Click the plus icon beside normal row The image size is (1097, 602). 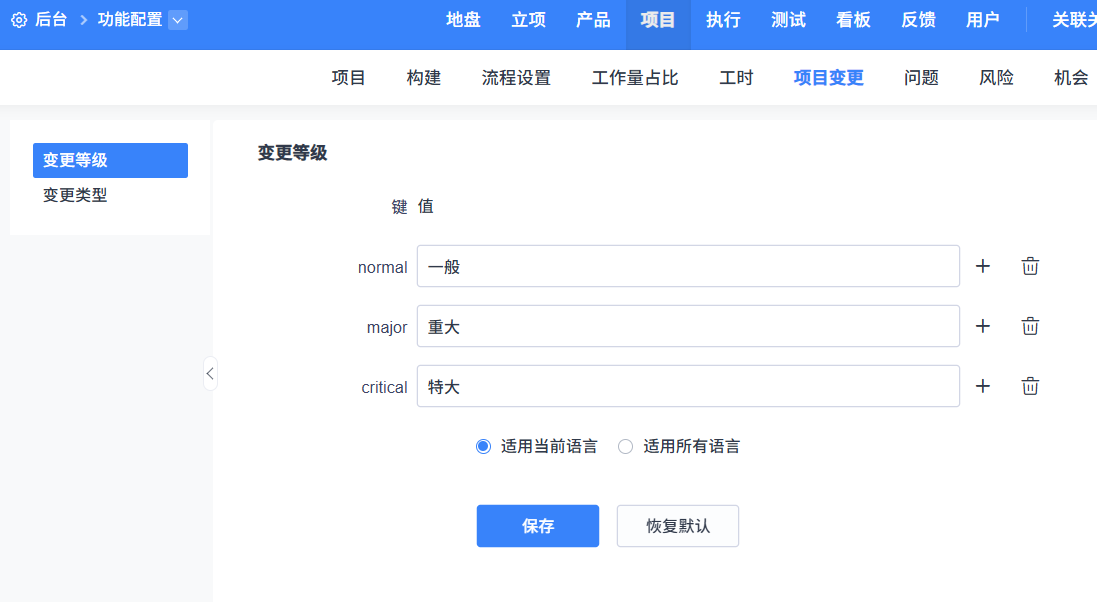(983, 266)
